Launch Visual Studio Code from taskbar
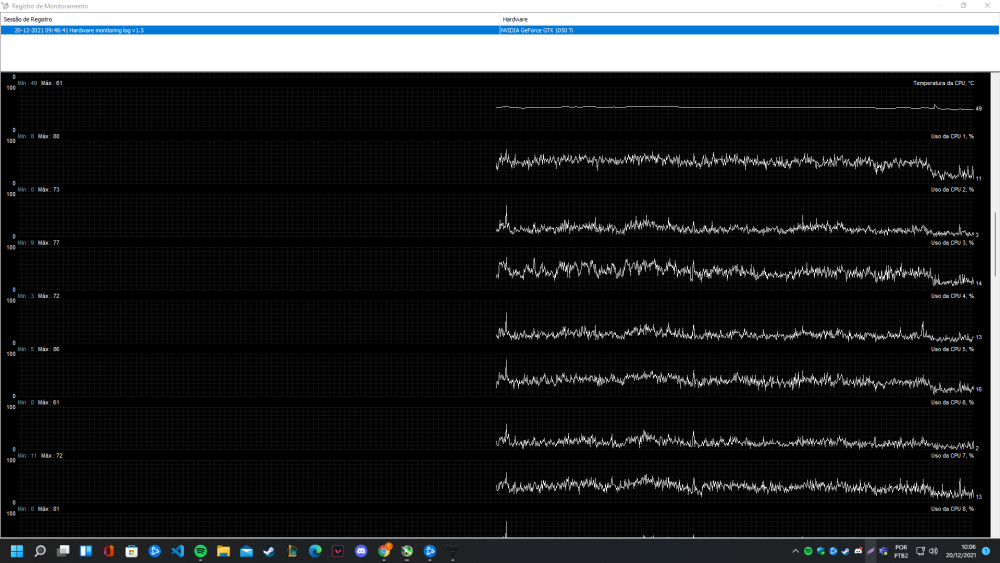The height and width of the screenshot is (563, 1000). [x=177, y=551]
